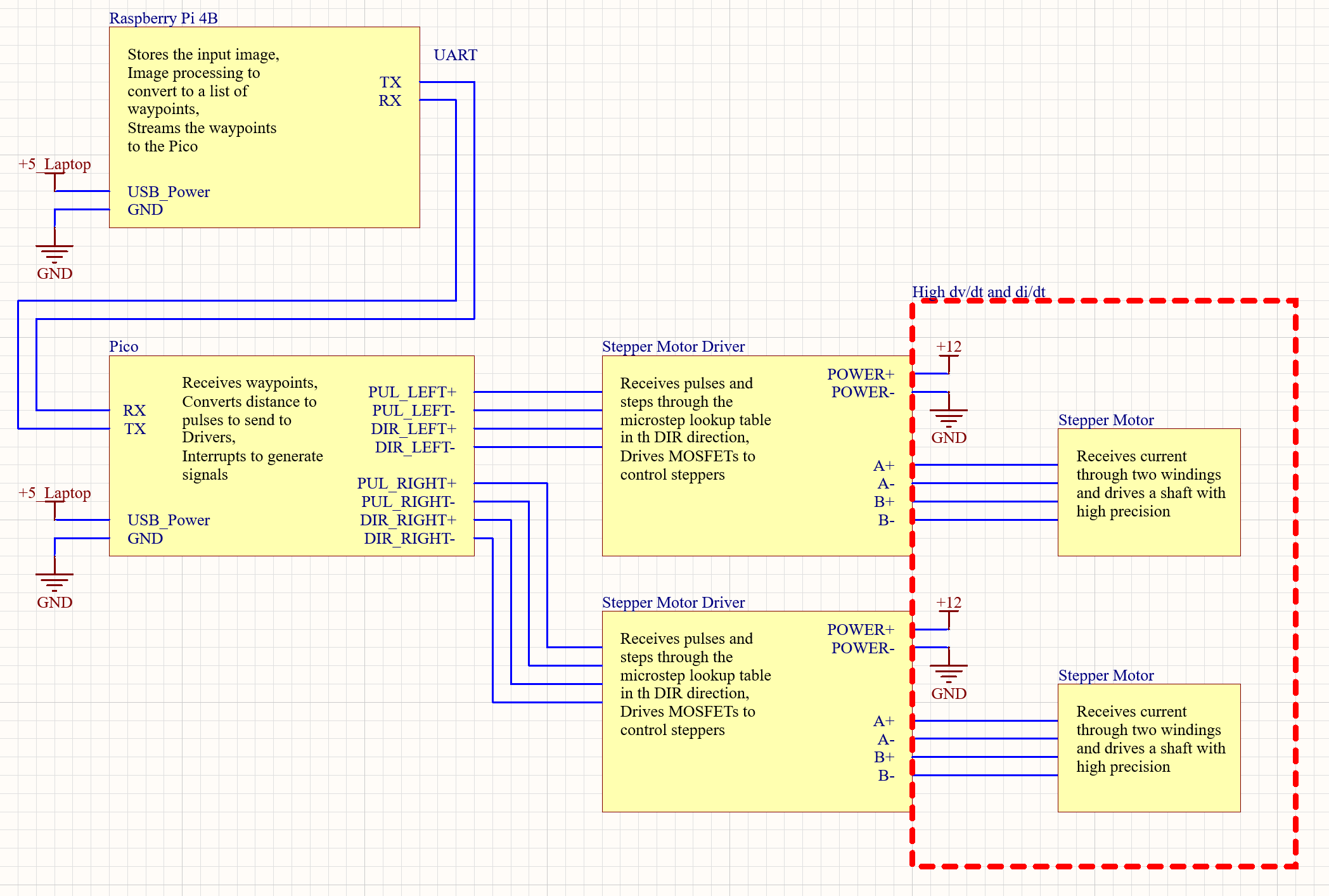
Task: Click DIR_LEFT- pin on Pico
Action: click(415, 447)
